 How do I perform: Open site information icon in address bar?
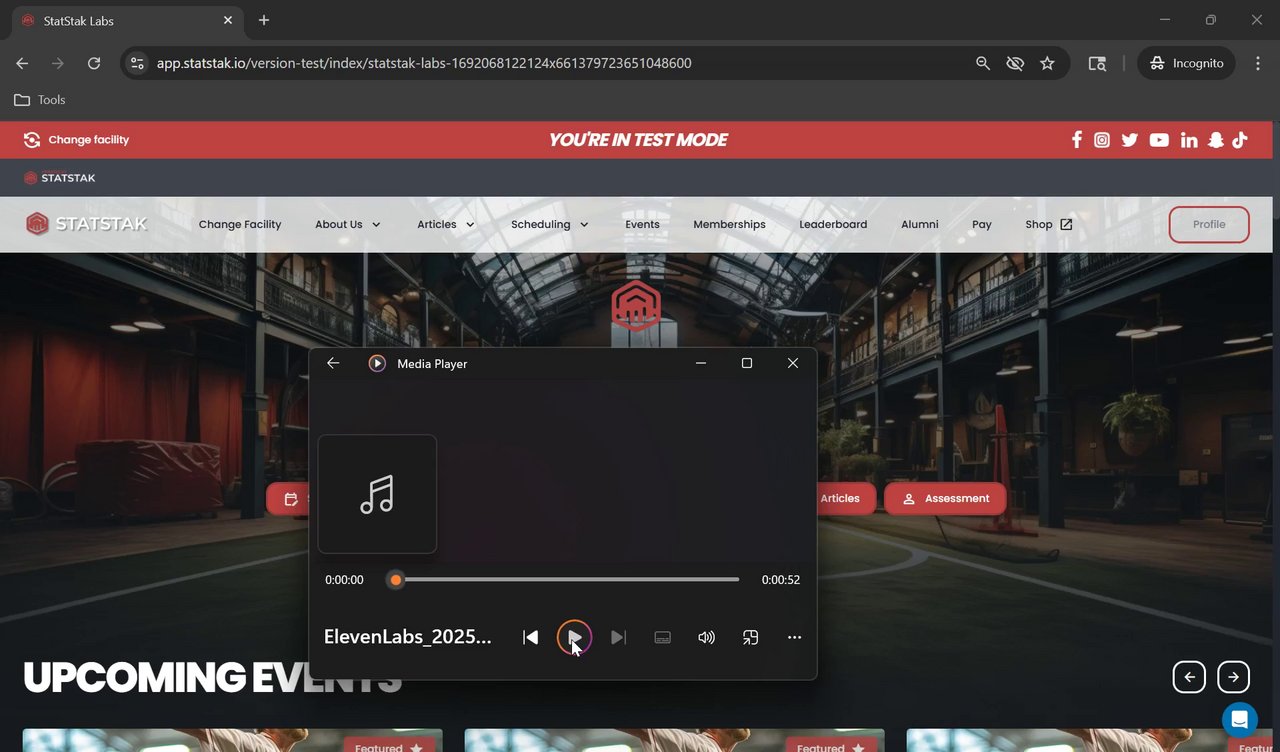(x=137, y=63)
